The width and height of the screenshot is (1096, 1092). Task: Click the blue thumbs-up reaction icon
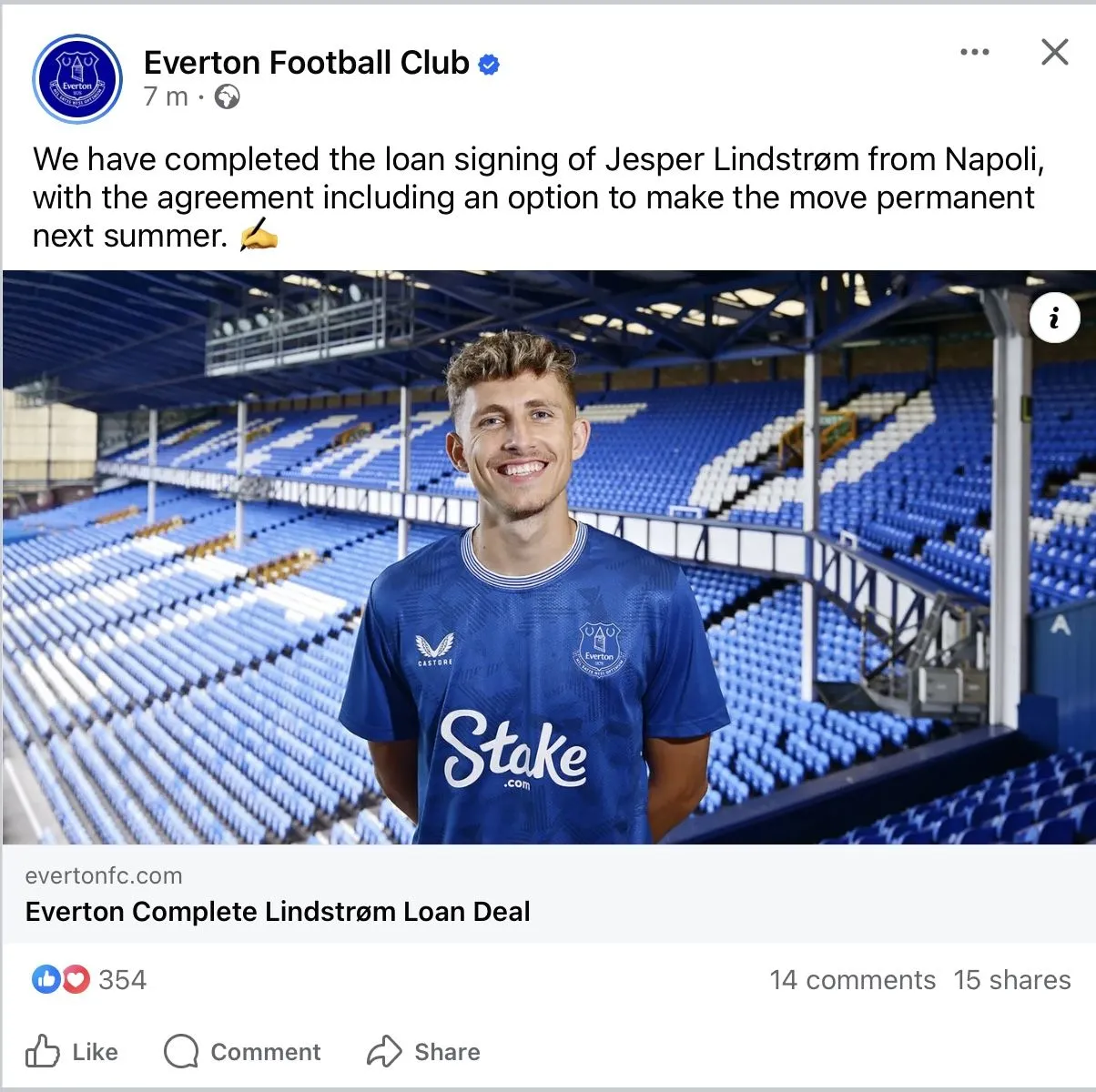pyautogui.click(x=46, y=979)
